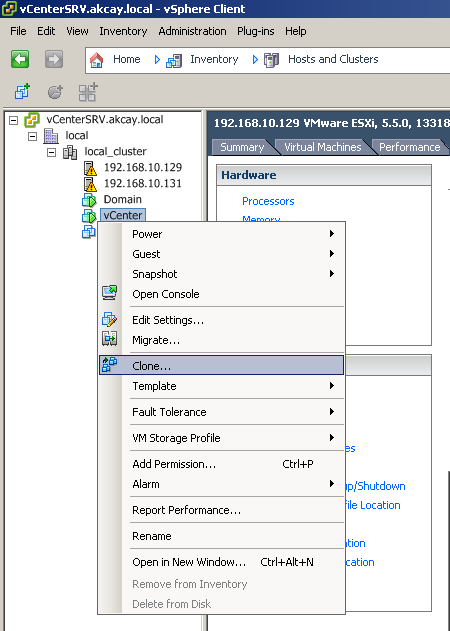450x631 pixels.
Task: Click the VM icon below vCenter
Action: 89,231
